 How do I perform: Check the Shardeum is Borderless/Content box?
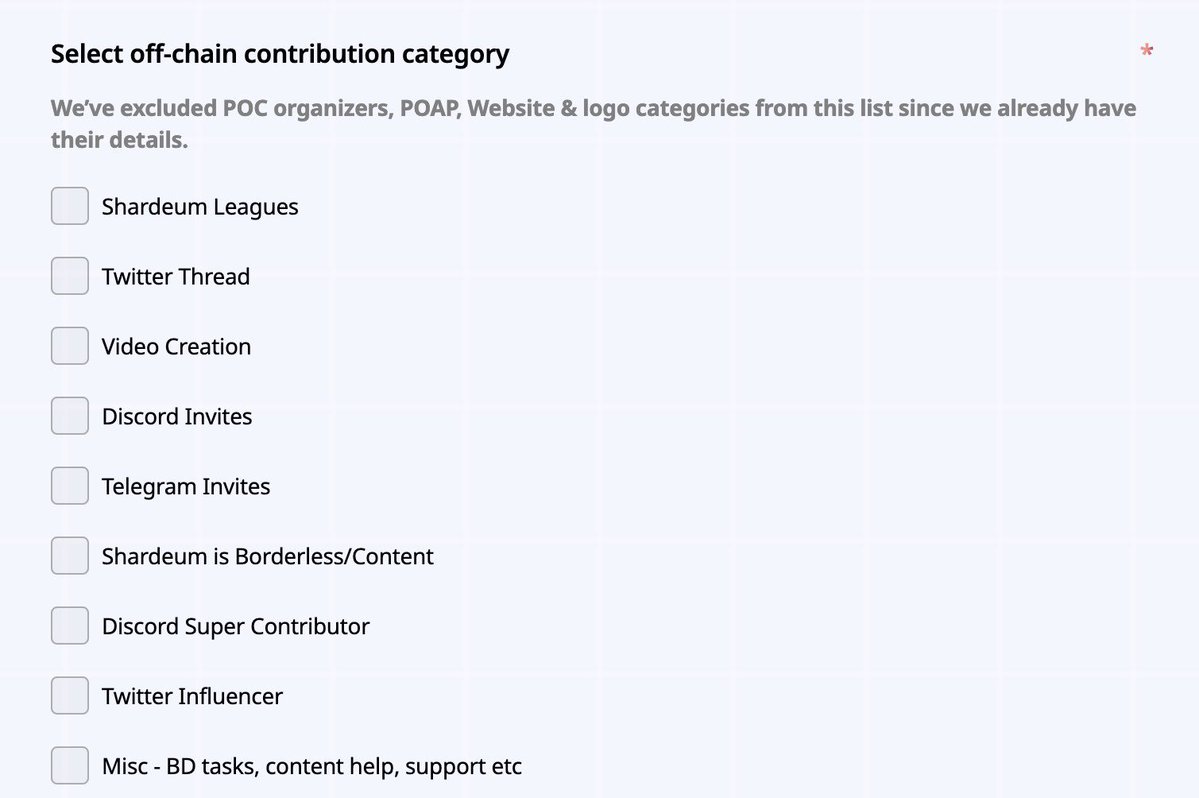[70, 556]
